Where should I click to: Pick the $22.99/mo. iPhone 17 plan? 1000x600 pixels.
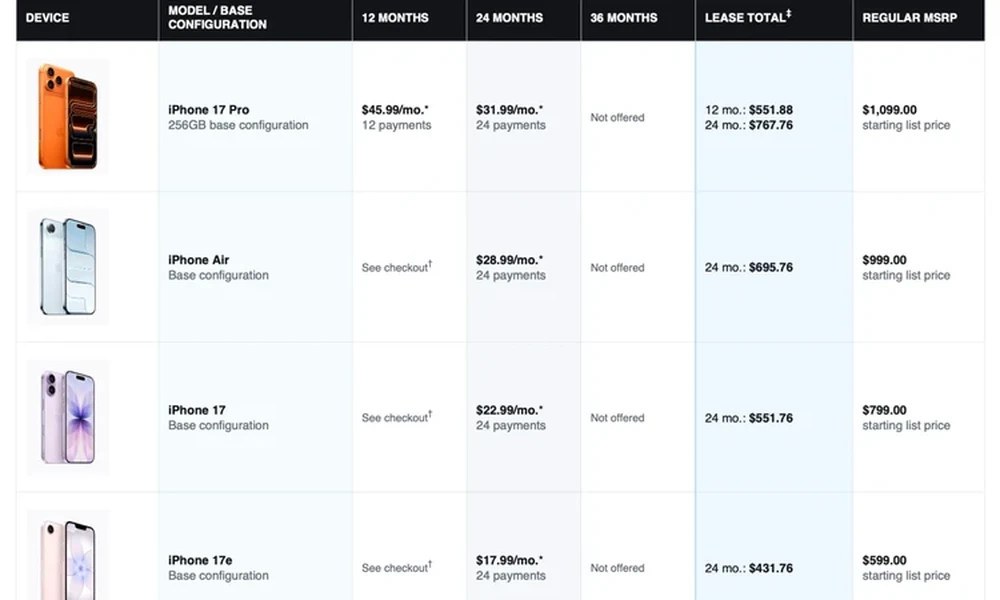[509, 410]
